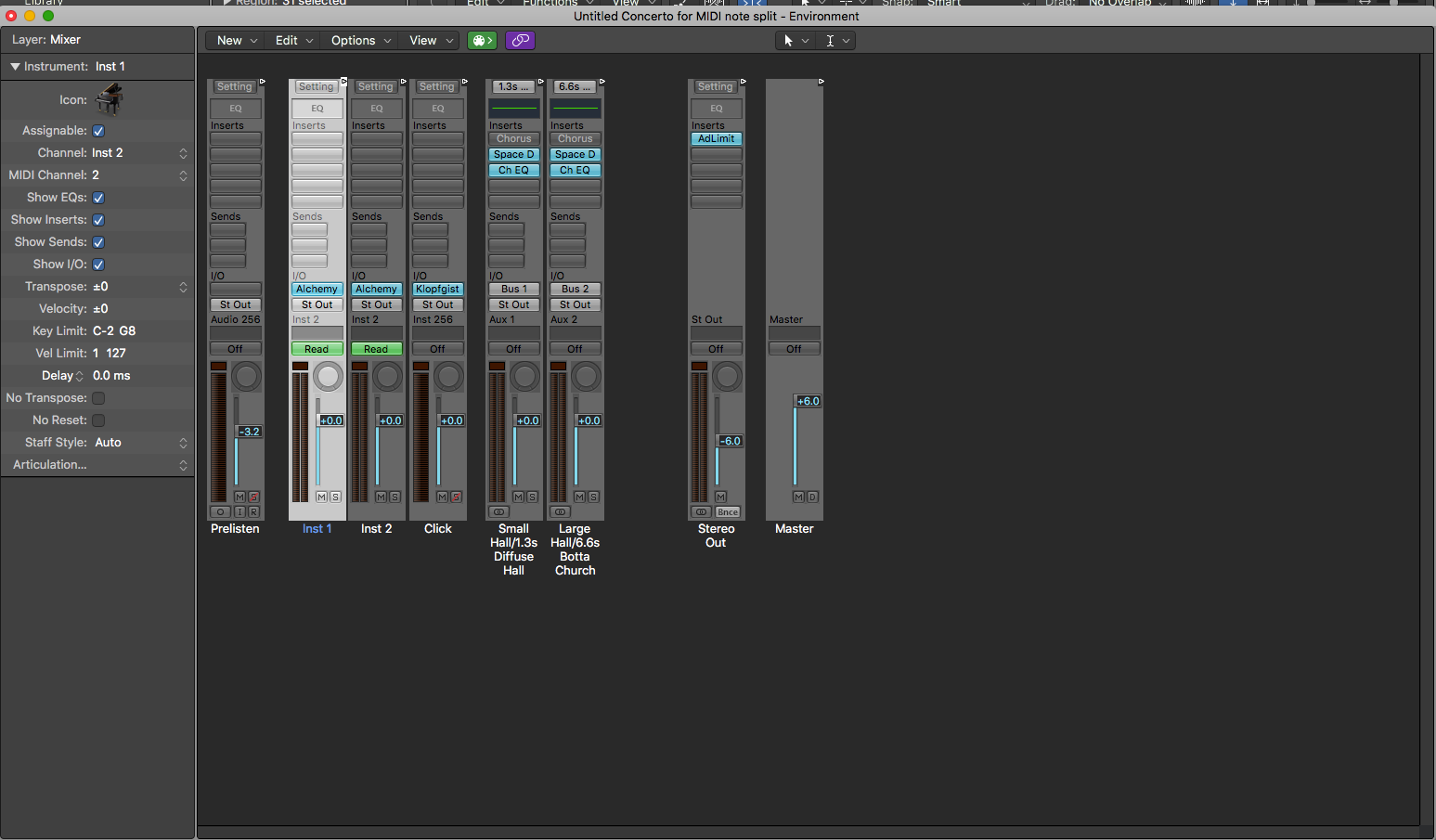Image resolution: width=1436 pixels, height=840 pixels.
Task: Open the Stereo Out automation mode menu
Action: (716, 349)
